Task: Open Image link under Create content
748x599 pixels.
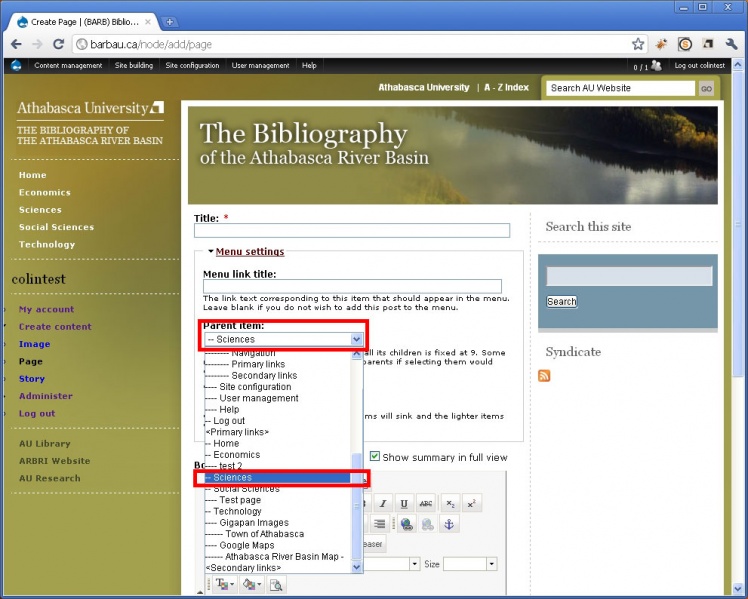Action: [34, 344]
